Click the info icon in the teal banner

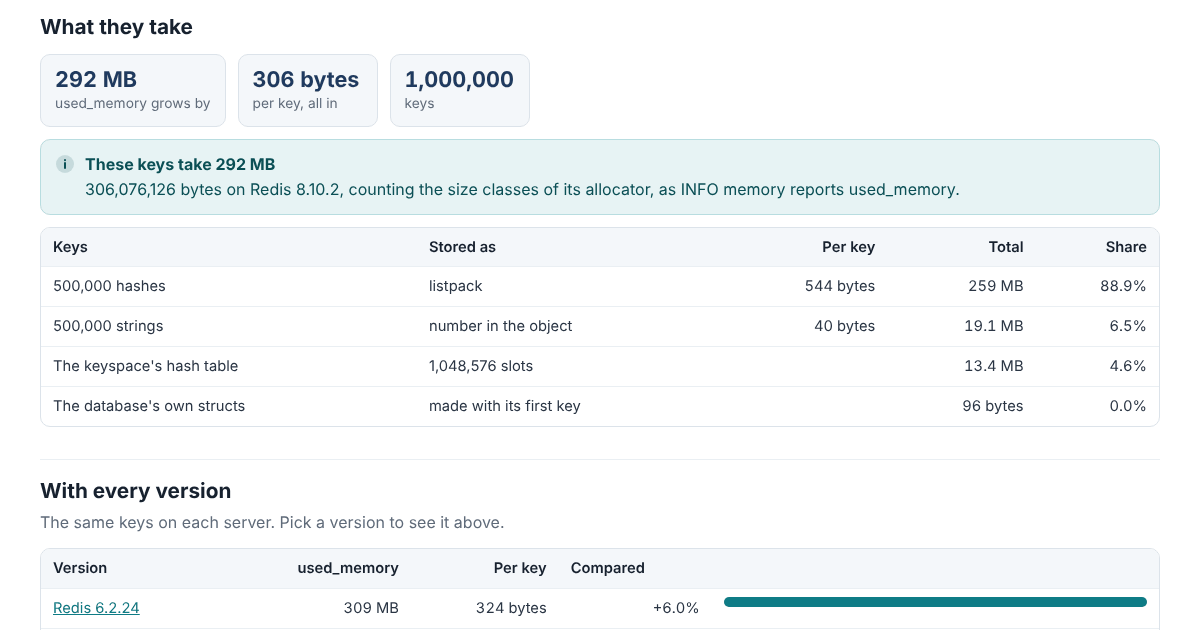pos(65,164)
